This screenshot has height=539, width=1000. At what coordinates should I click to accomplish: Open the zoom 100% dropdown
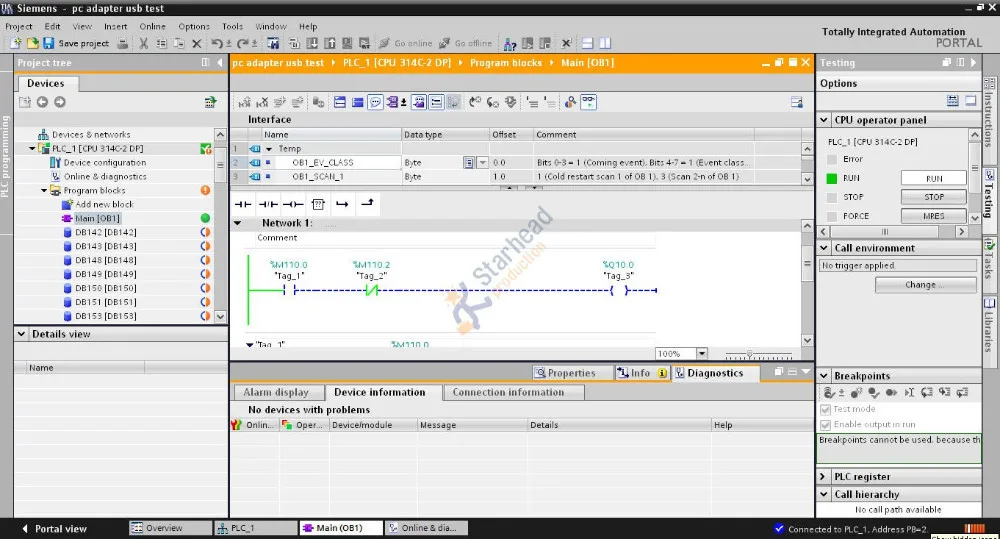tap(702, 353)
